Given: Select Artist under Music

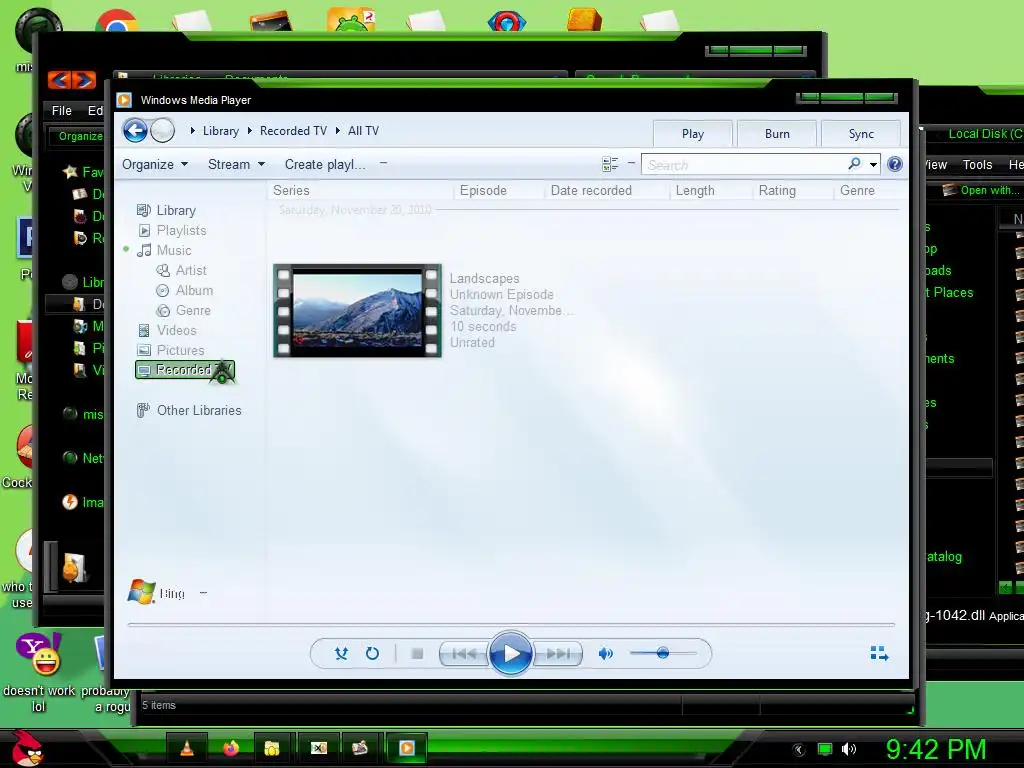Looking at the screenshot, I should (x=181, y=270).
